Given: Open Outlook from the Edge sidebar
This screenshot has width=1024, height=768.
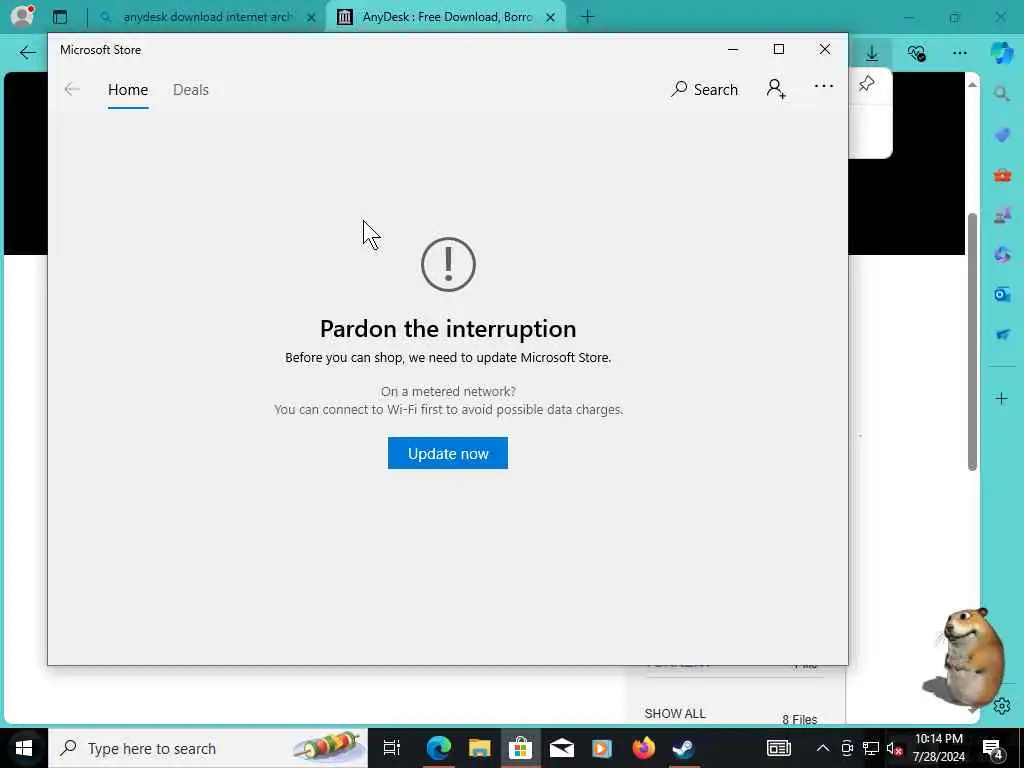Looking at the screenshot, I should click(x=1002, y=295).
